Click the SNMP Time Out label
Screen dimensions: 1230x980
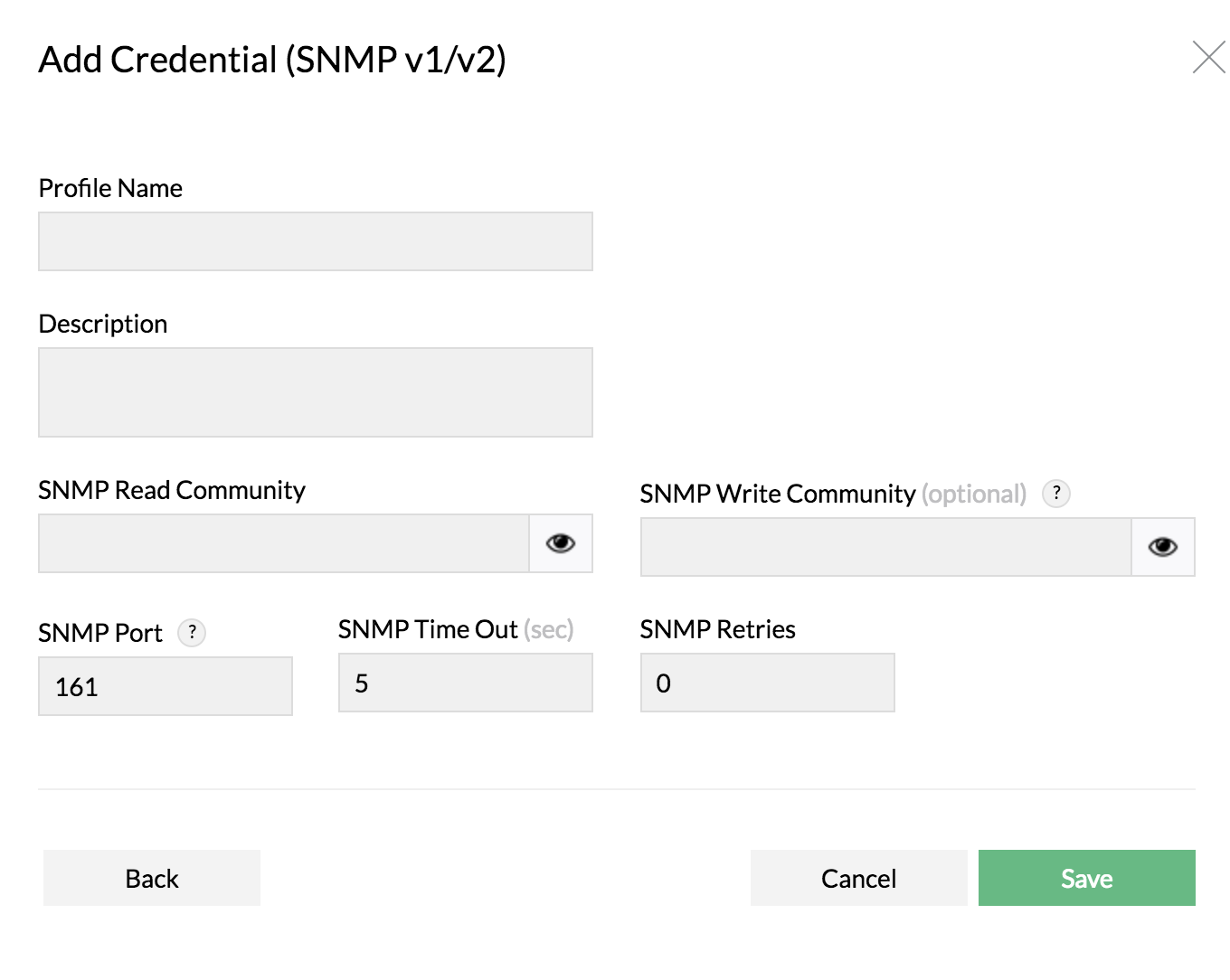428,629
